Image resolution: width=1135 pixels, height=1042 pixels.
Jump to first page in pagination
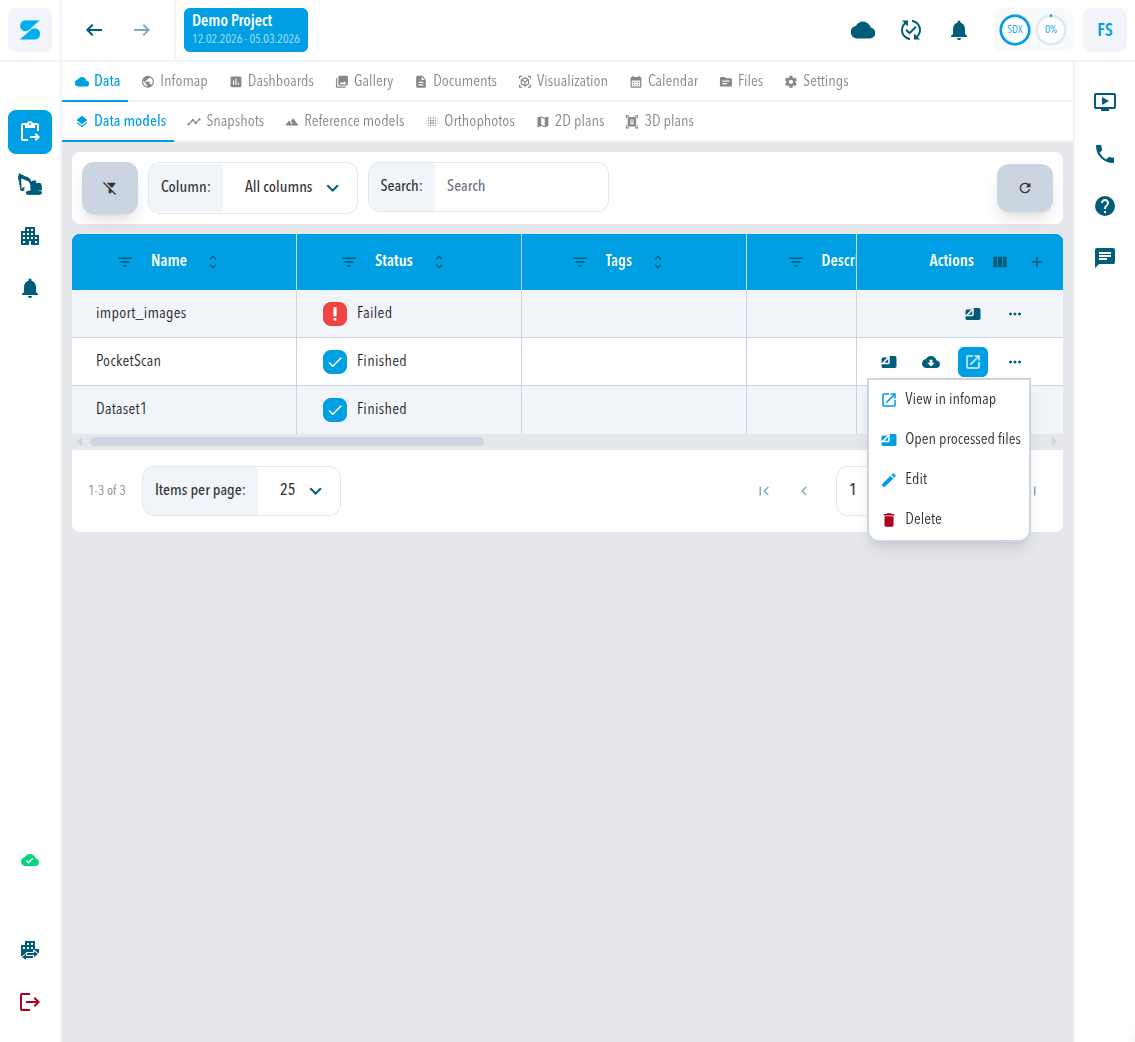(764, 491)
